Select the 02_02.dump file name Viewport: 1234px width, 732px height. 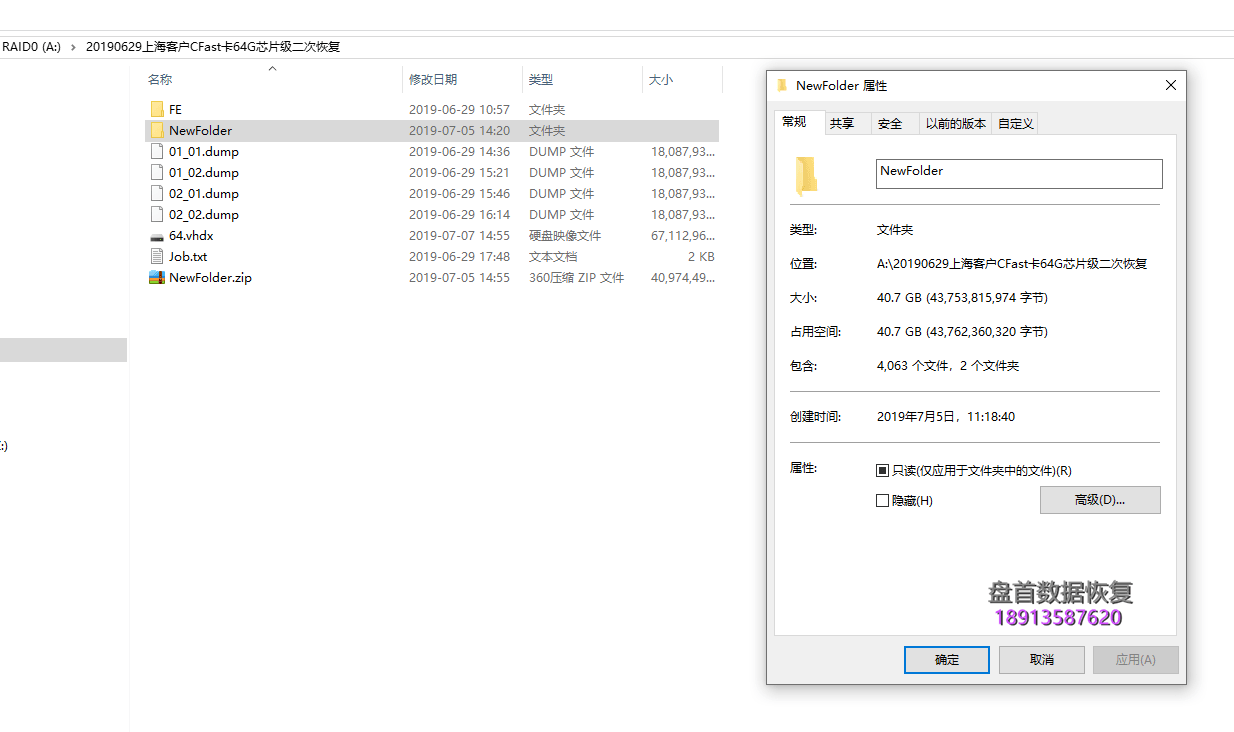point(204,214)
